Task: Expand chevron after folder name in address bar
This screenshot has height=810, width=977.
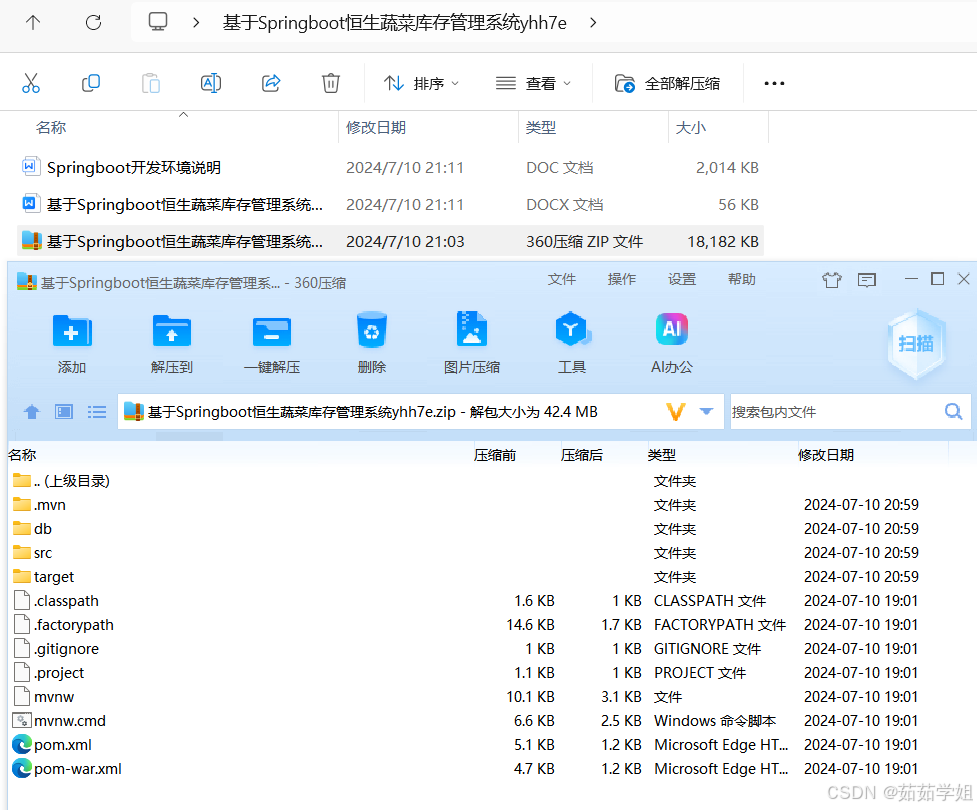Action: (x=593, y=23)
